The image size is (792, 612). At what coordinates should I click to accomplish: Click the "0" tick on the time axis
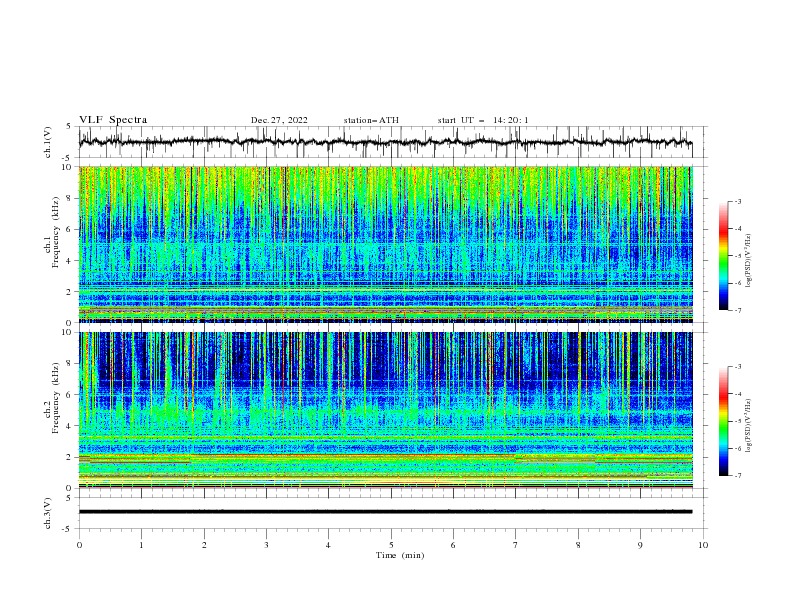point(79,545)
